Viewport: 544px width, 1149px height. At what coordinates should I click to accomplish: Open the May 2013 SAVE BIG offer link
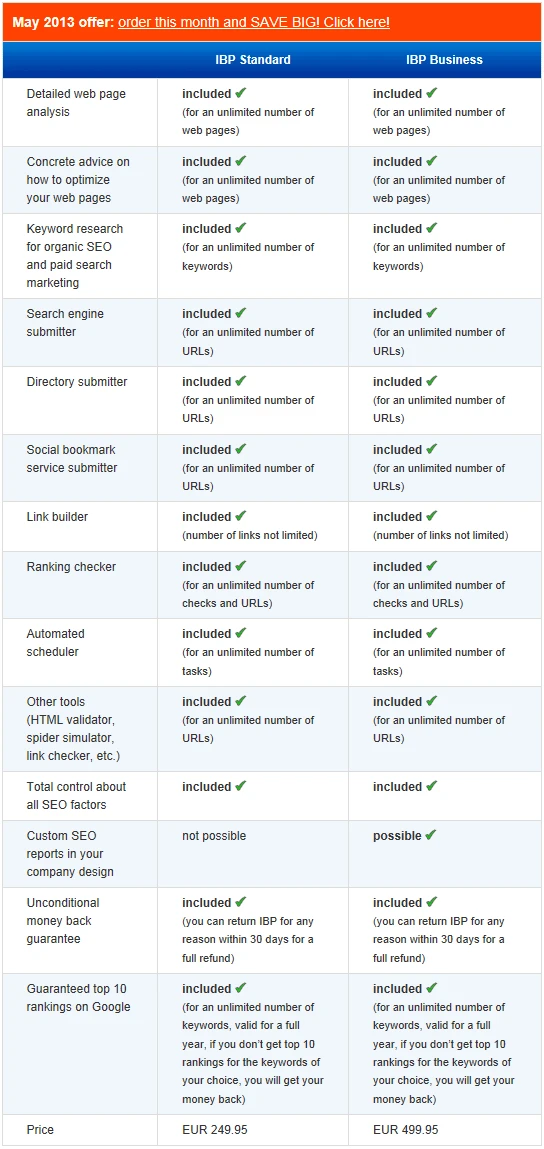(254, 22)
